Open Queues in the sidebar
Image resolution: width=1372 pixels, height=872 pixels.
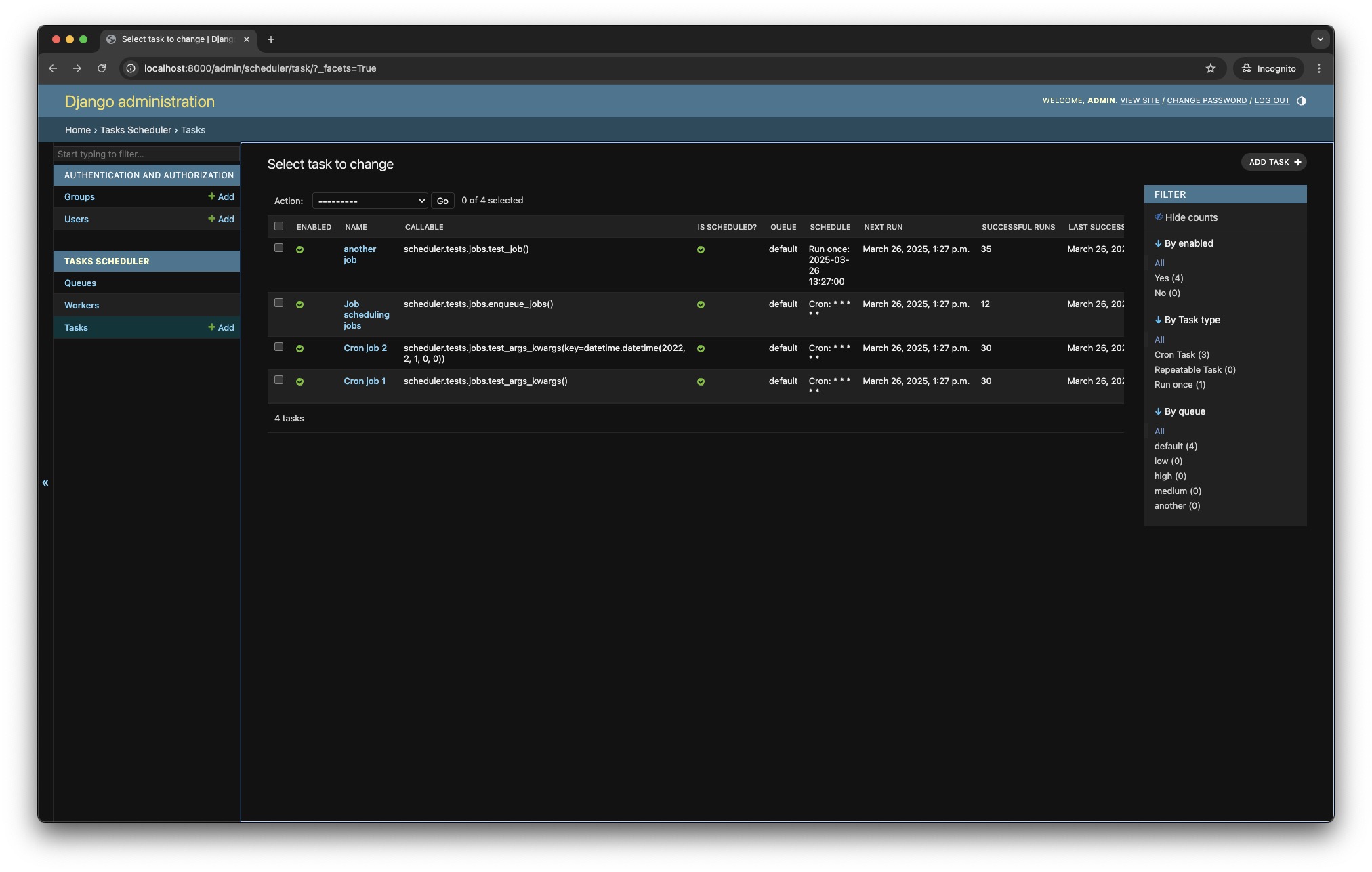(x=80, y=283)
